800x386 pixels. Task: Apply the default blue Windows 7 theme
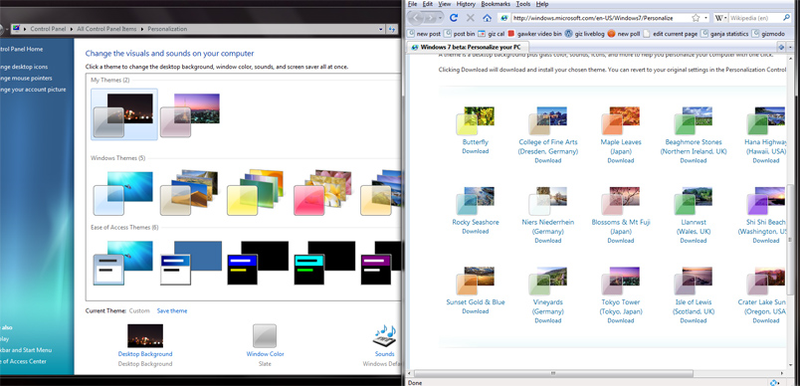tap(123, 193)
